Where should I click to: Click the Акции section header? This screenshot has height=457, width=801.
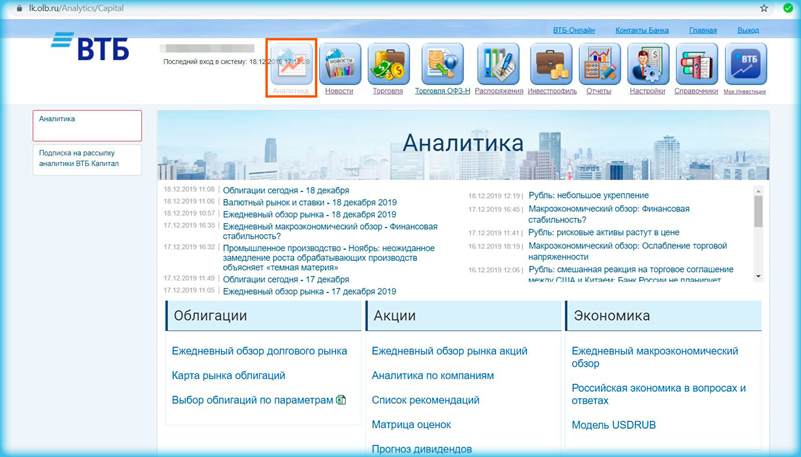point(463,316)
